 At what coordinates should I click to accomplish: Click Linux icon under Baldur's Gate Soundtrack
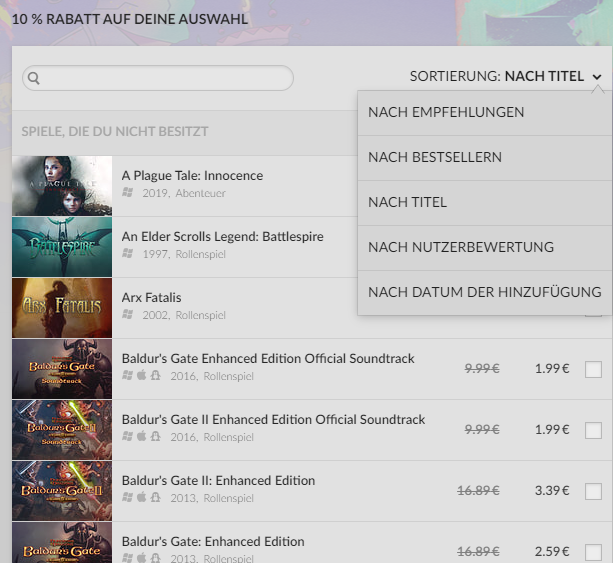(156, 375)
